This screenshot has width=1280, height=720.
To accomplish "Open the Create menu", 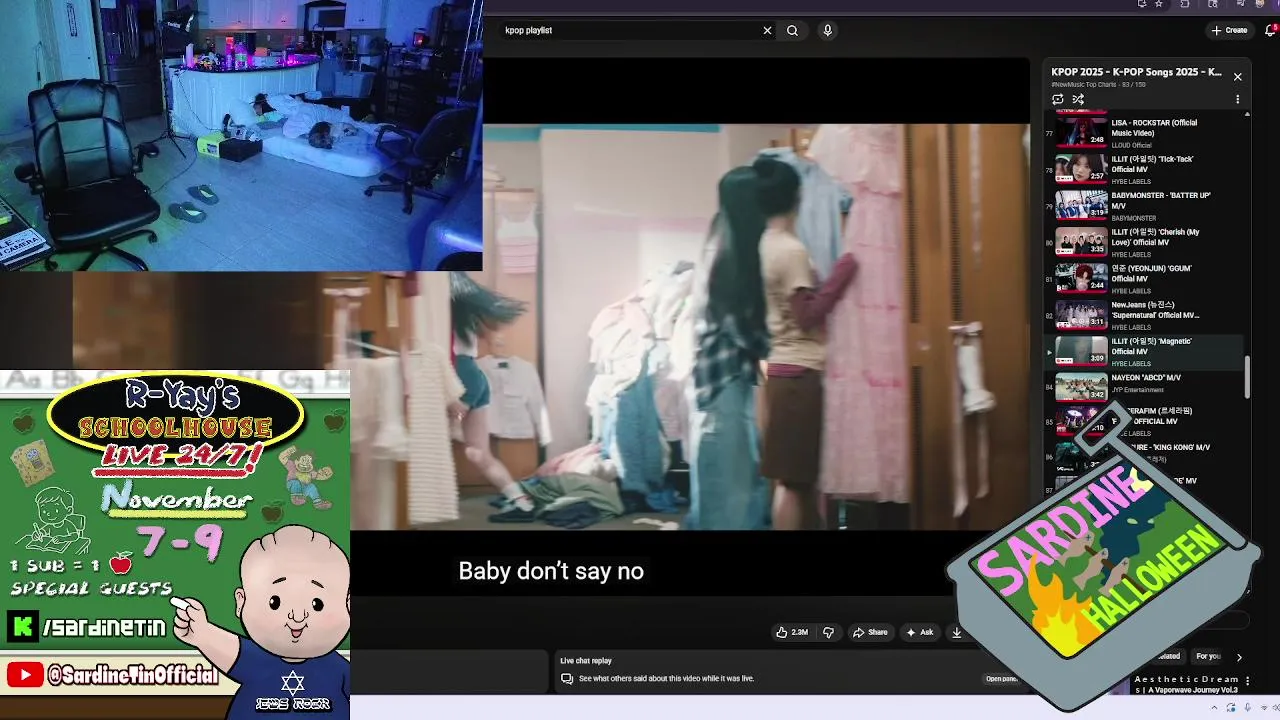I will [x=1230, y=30].
